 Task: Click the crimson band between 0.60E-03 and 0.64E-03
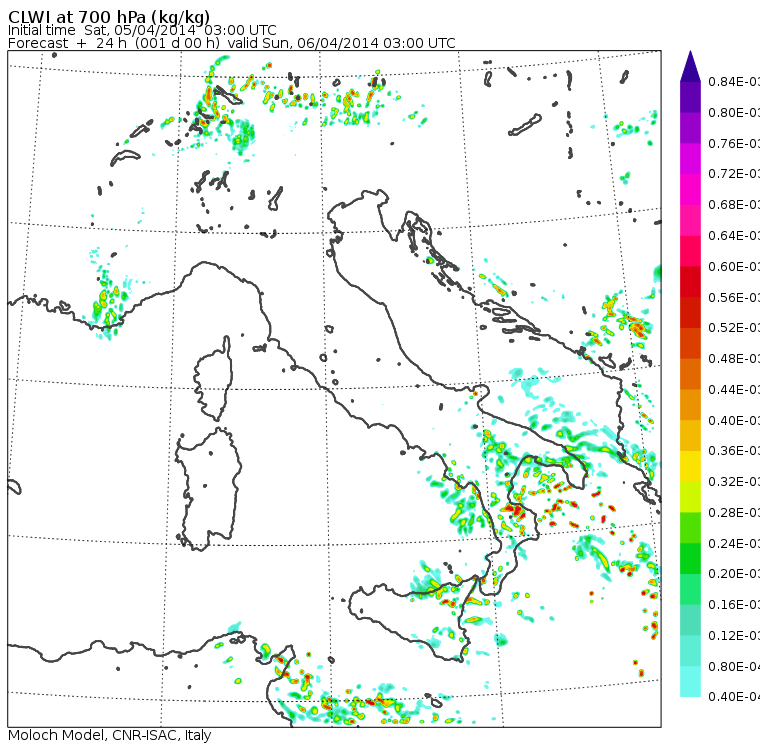coord(690,251)
